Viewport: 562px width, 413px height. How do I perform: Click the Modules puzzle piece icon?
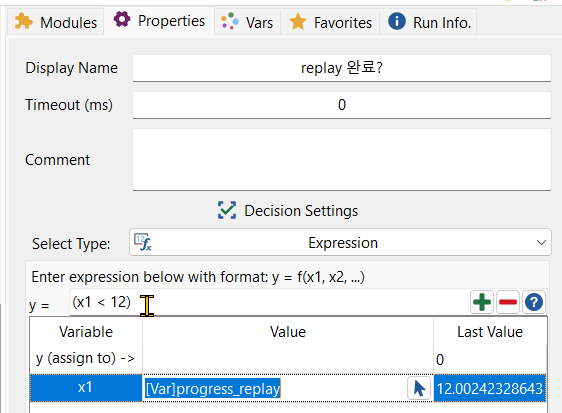(x=24, y=22)
